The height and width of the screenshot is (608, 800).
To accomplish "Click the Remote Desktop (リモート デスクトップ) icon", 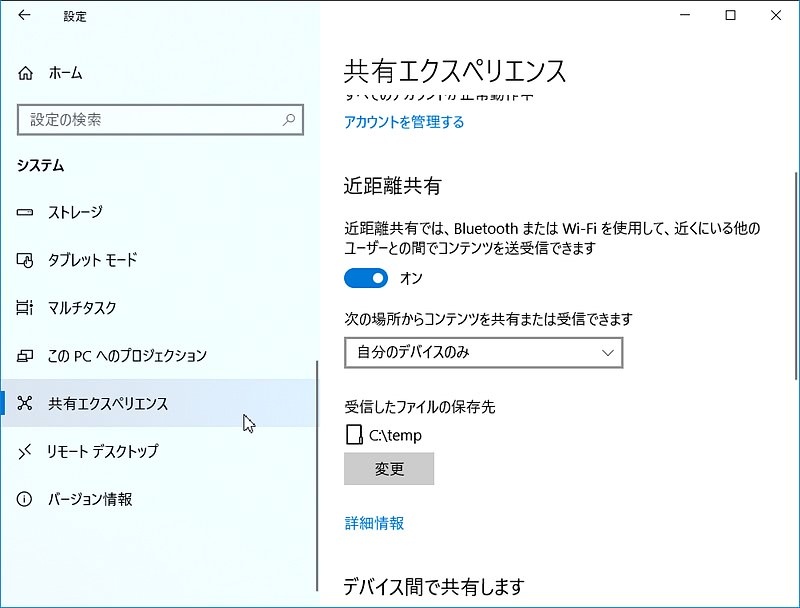I will click(26, 451).
